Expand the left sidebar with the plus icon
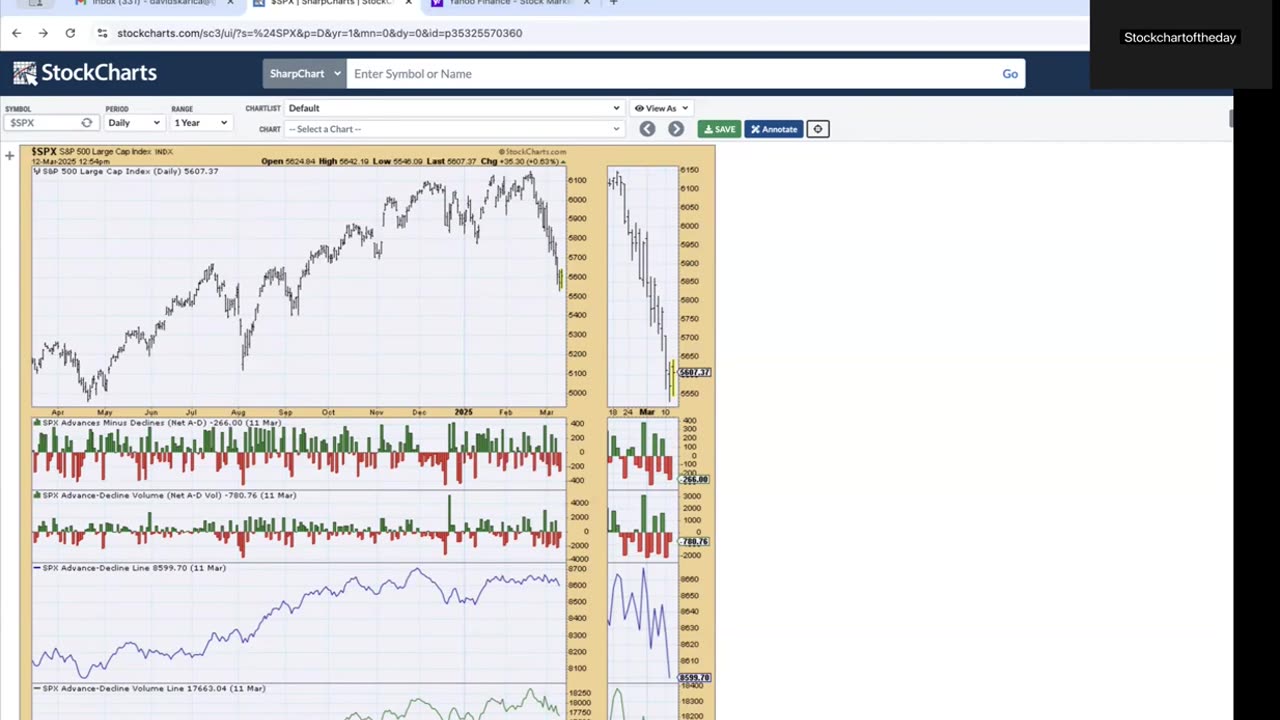 tap(9, 155)
